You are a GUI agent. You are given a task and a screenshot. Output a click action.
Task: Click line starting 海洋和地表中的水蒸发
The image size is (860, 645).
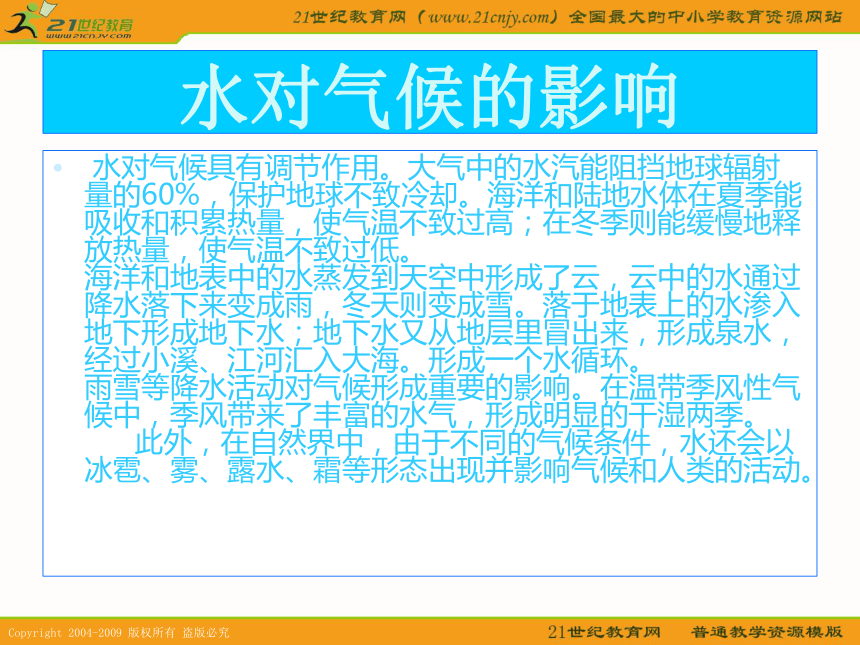(443, 278)
